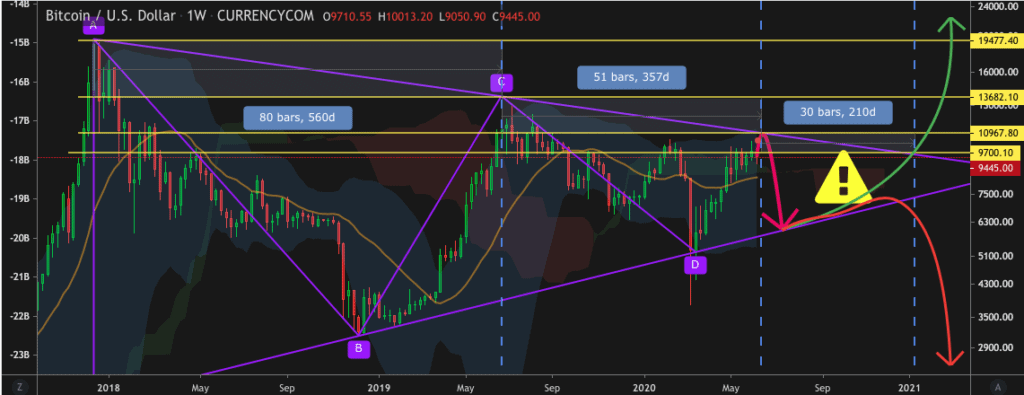This screenshot has height=395, width=1024.
Task: Click the 3500.00 price axis label
Action: [997, 318]
